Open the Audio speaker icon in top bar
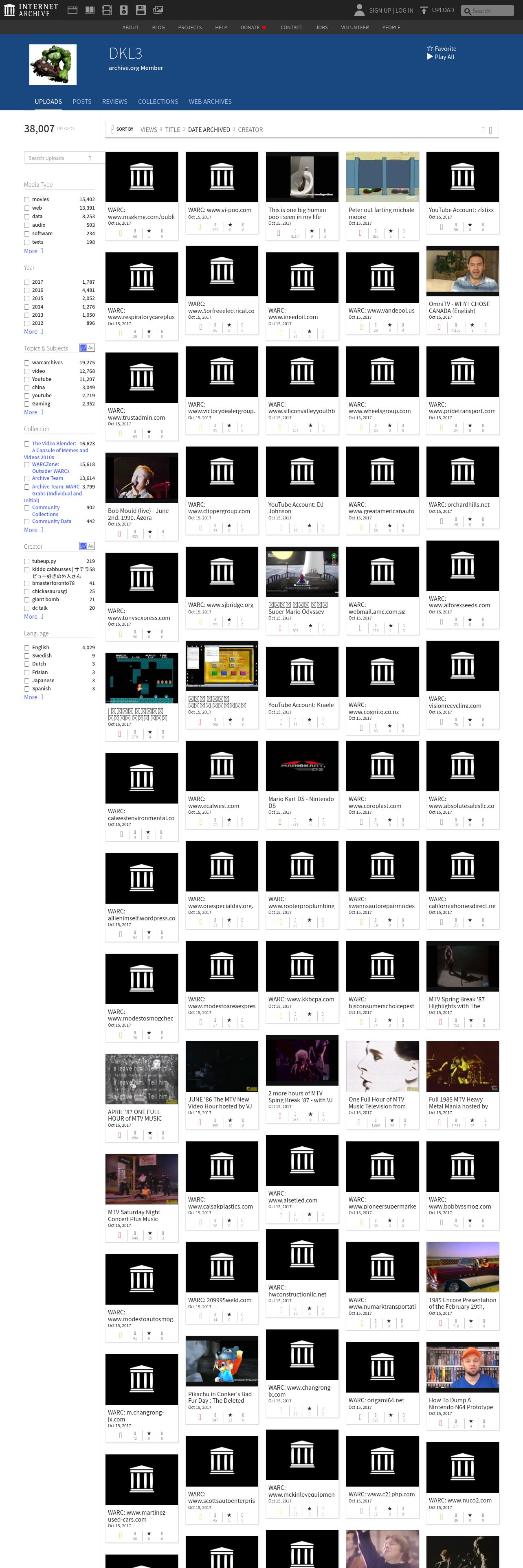The width and height of the screenshot is (523, 1568). [123, 10]
